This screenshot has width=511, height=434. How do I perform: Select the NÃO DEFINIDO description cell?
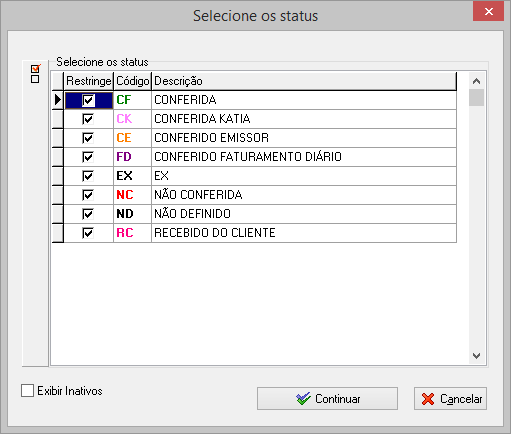tap(304, 214)
